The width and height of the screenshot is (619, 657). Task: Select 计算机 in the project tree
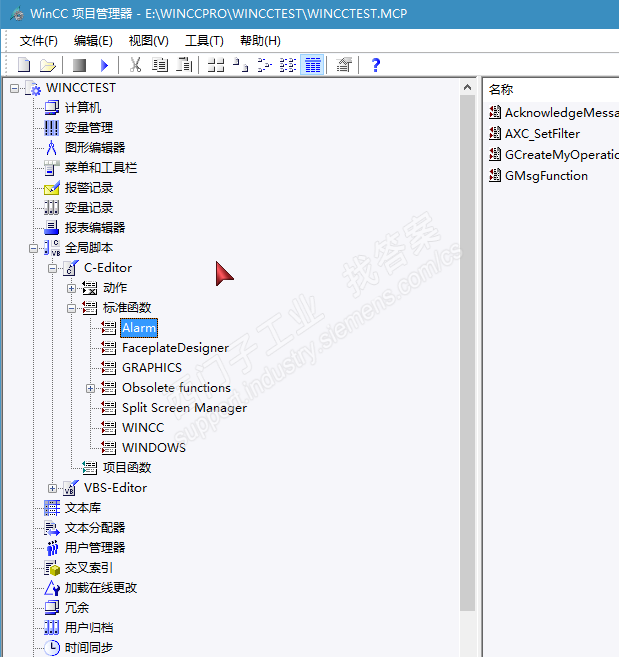(83, 108)
